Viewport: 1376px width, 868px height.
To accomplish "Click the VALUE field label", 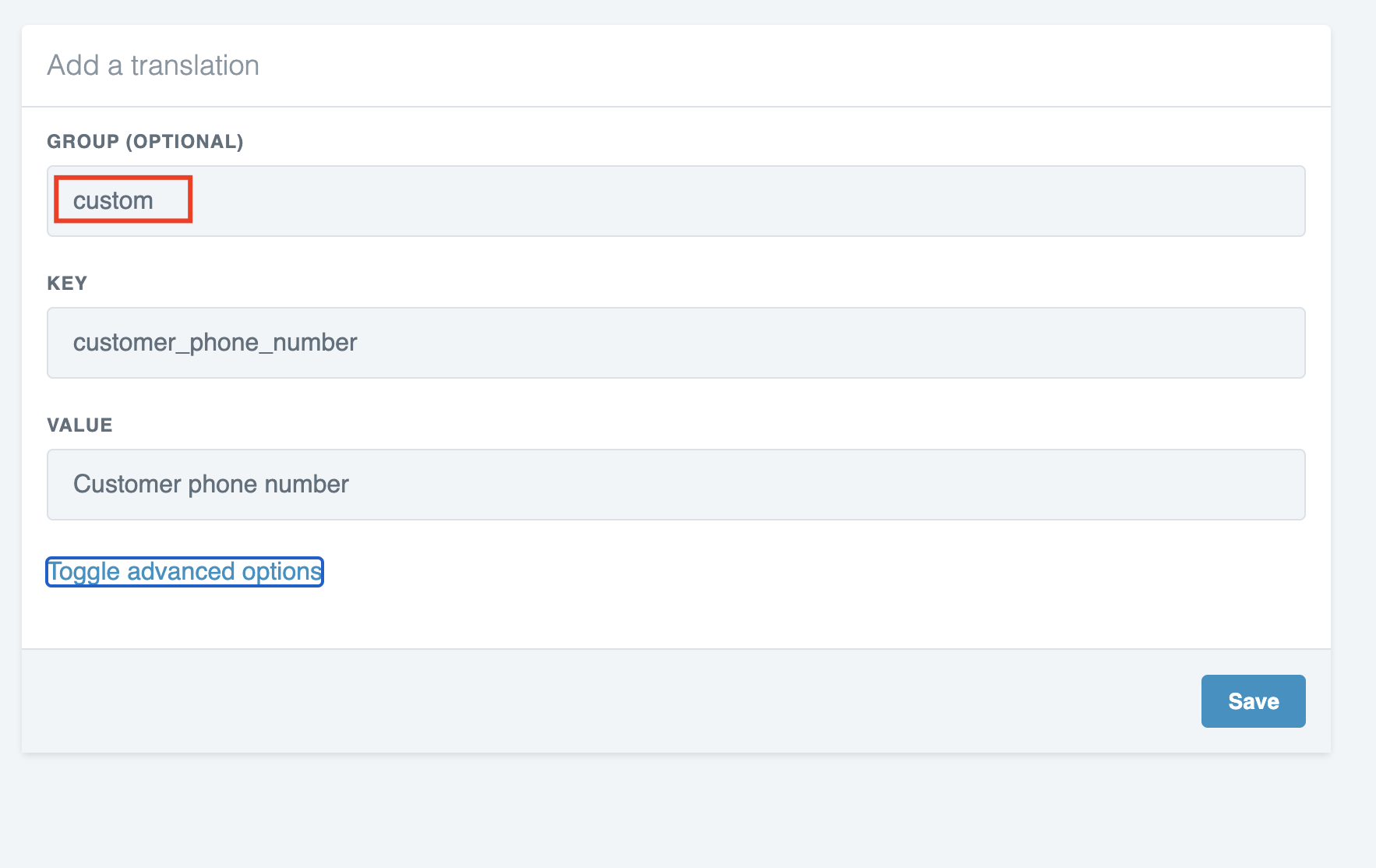I will 79,425.
